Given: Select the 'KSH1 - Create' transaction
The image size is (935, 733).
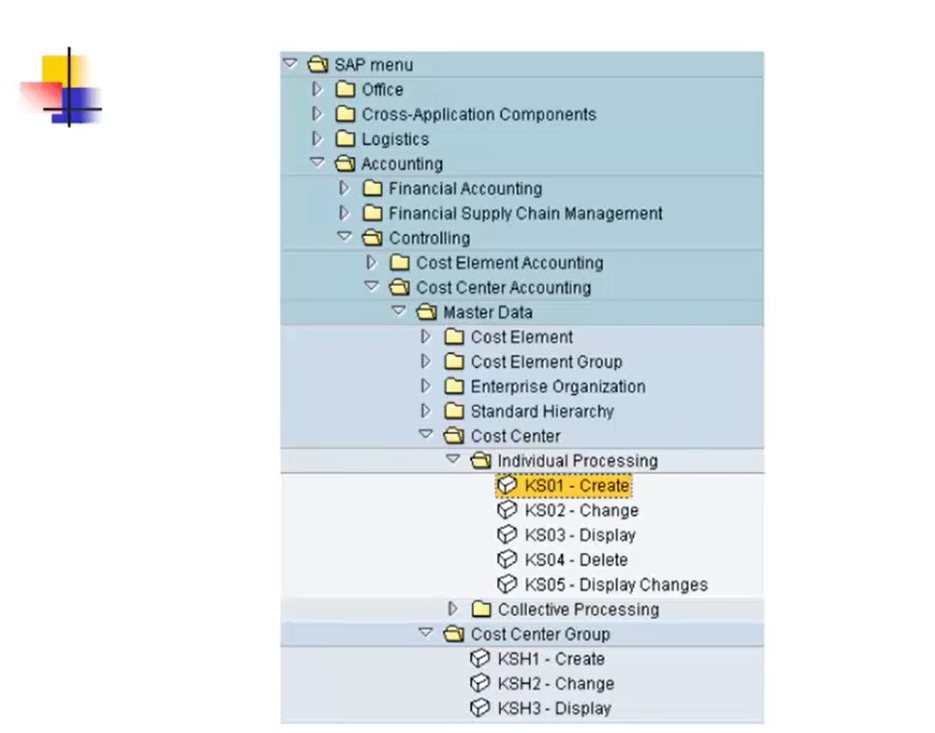Looking at the screenshot, I should point(551,659).
